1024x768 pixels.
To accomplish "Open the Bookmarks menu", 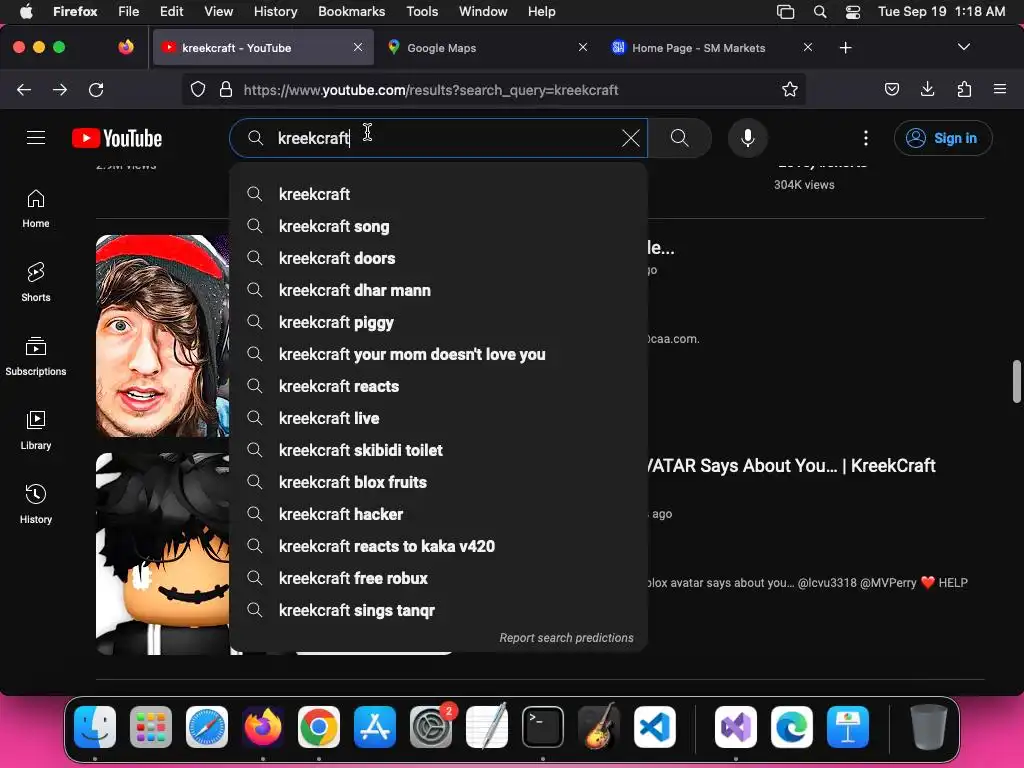I will click(351, 11).
